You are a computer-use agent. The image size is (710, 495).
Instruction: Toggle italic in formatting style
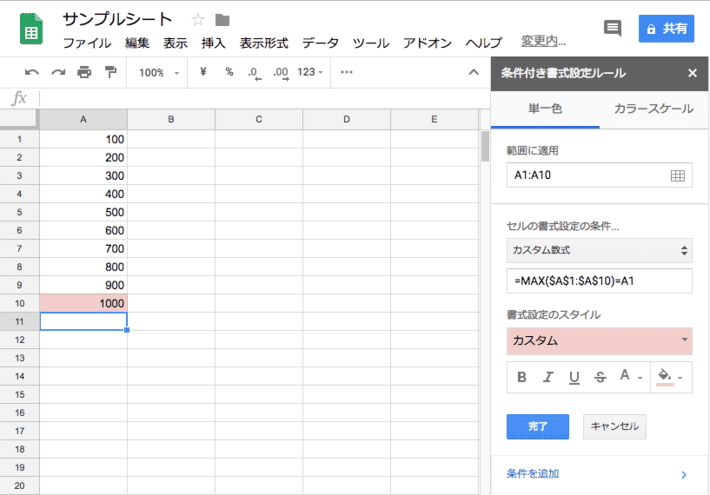[548, 377]
